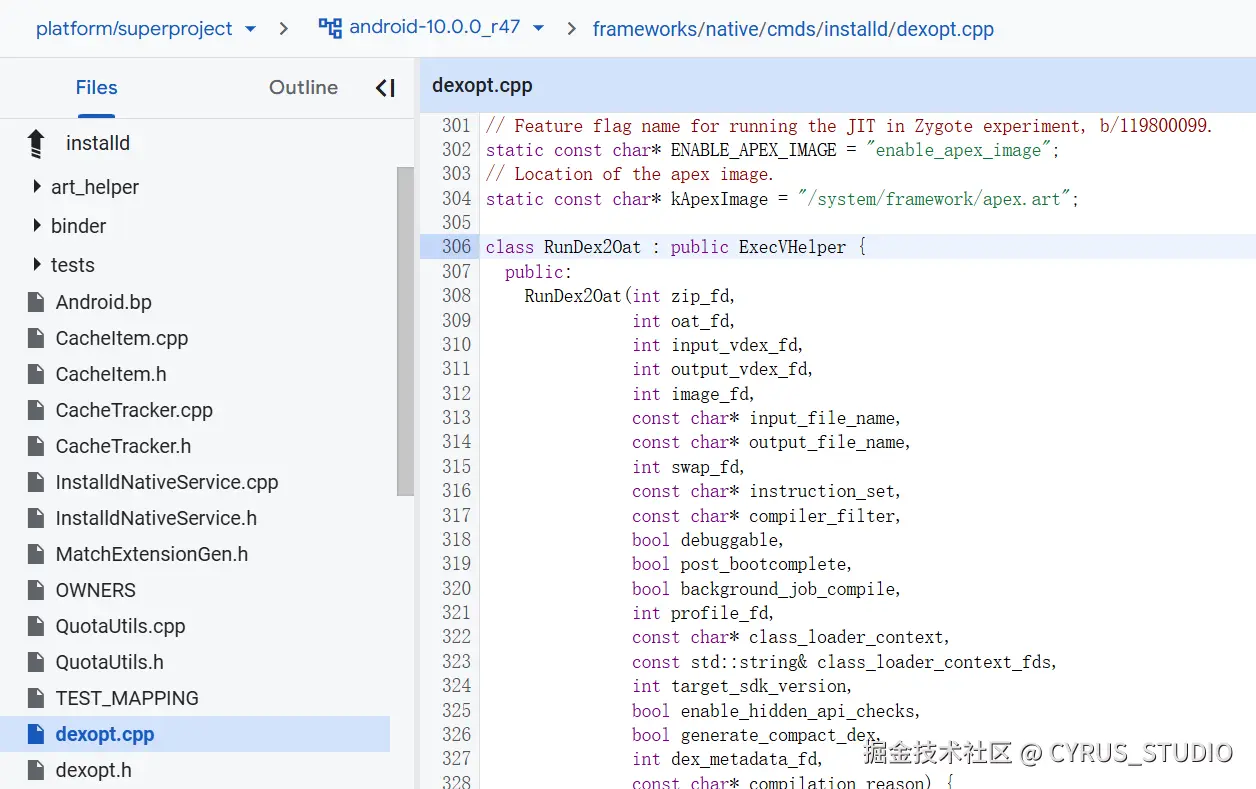Click target_sdk_version parameter on line 324
1256x789 pixels.
[759, 686]
